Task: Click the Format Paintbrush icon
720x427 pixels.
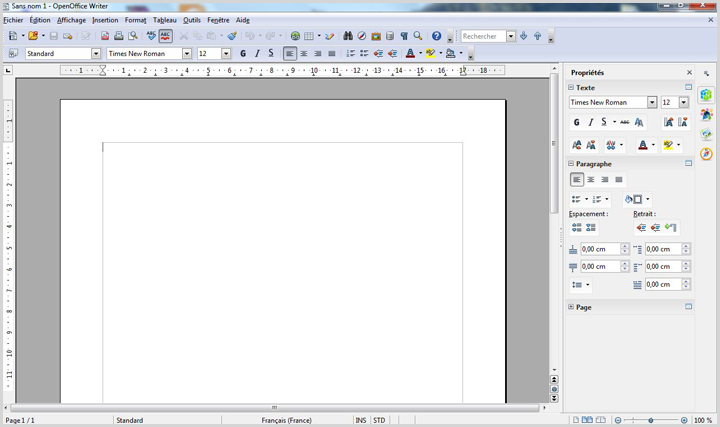Action: click(232, 36)
